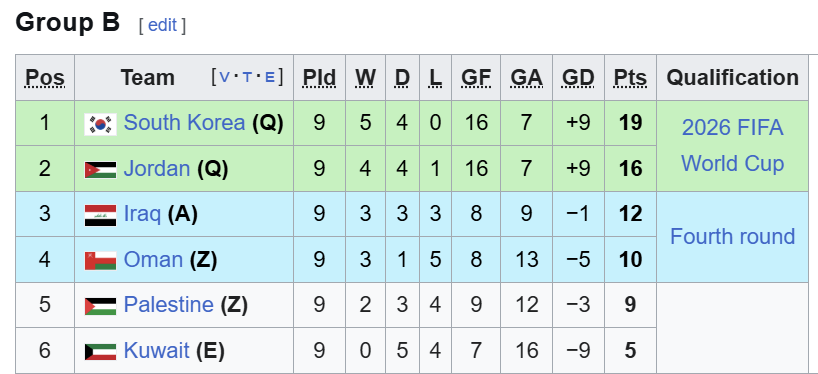
Task: Open the Jordan team link
Action: [157, 168]
